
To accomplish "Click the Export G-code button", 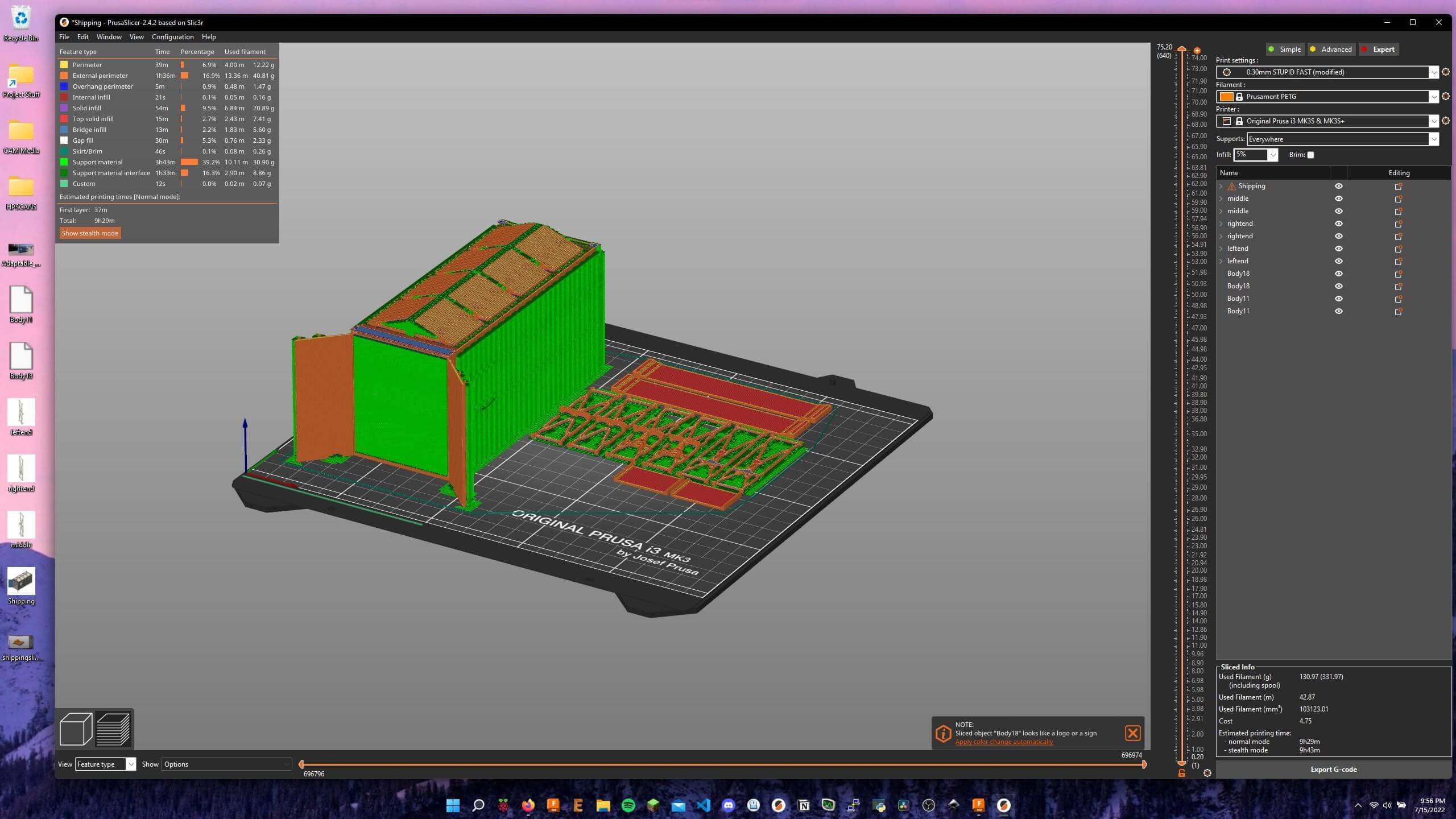I will 1333,770.
